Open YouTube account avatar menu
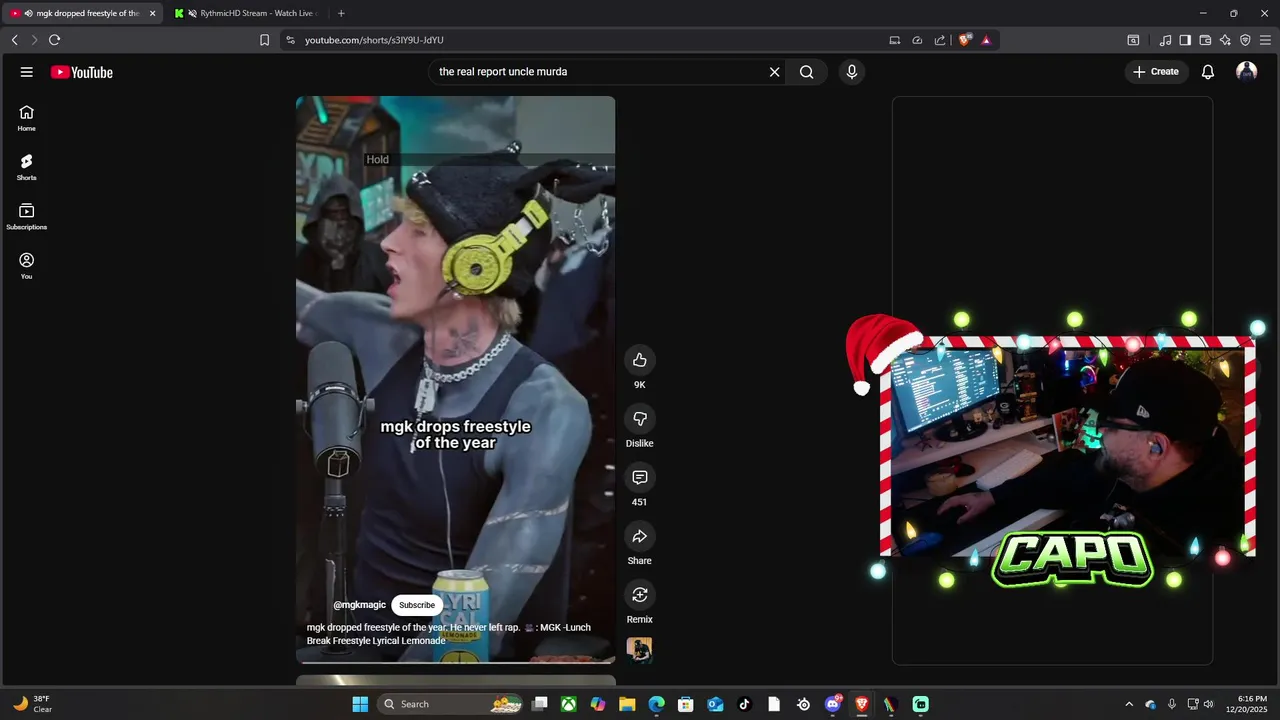 click(1246, 72)
